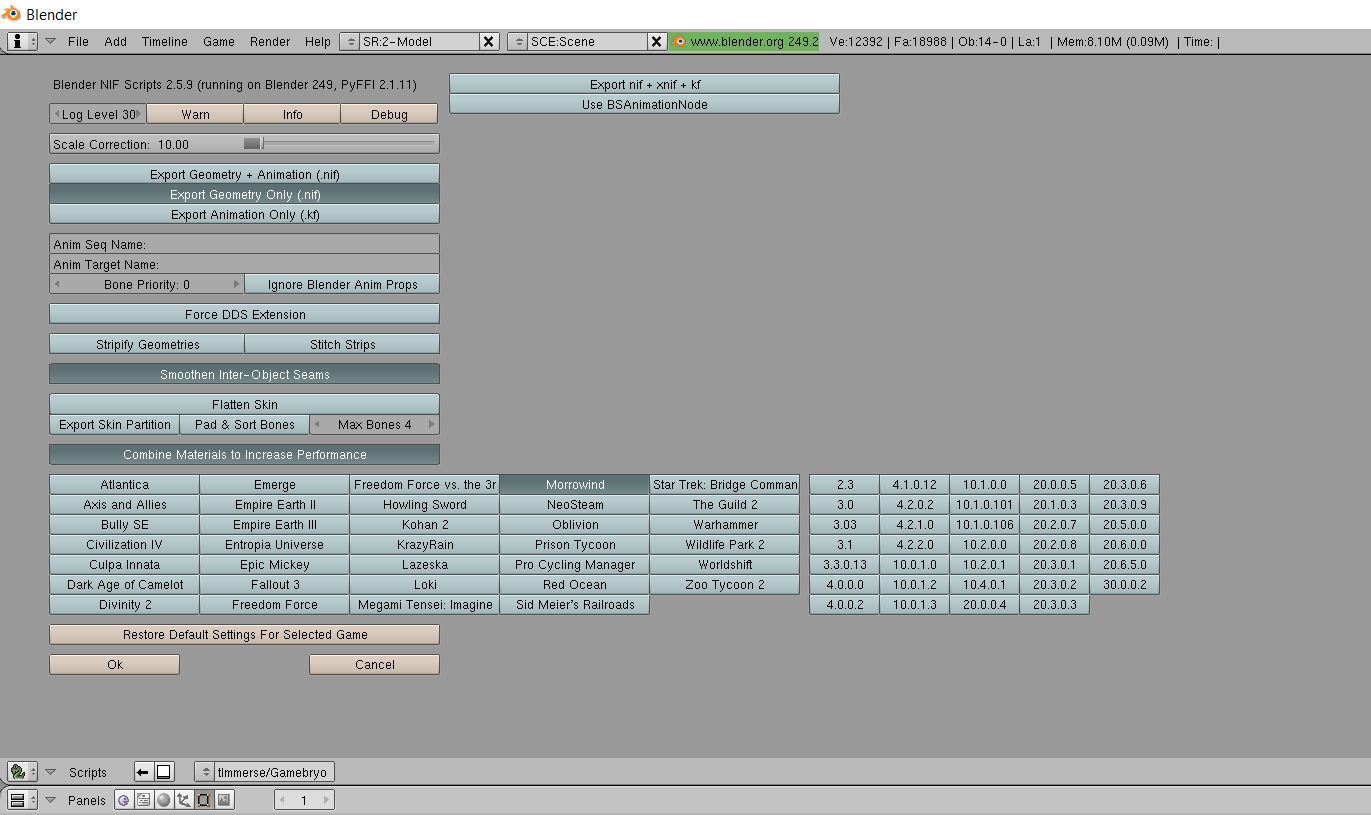Click the Anim Target Name field
This screenshot has width=1371, height=815.
click(244, 264)
